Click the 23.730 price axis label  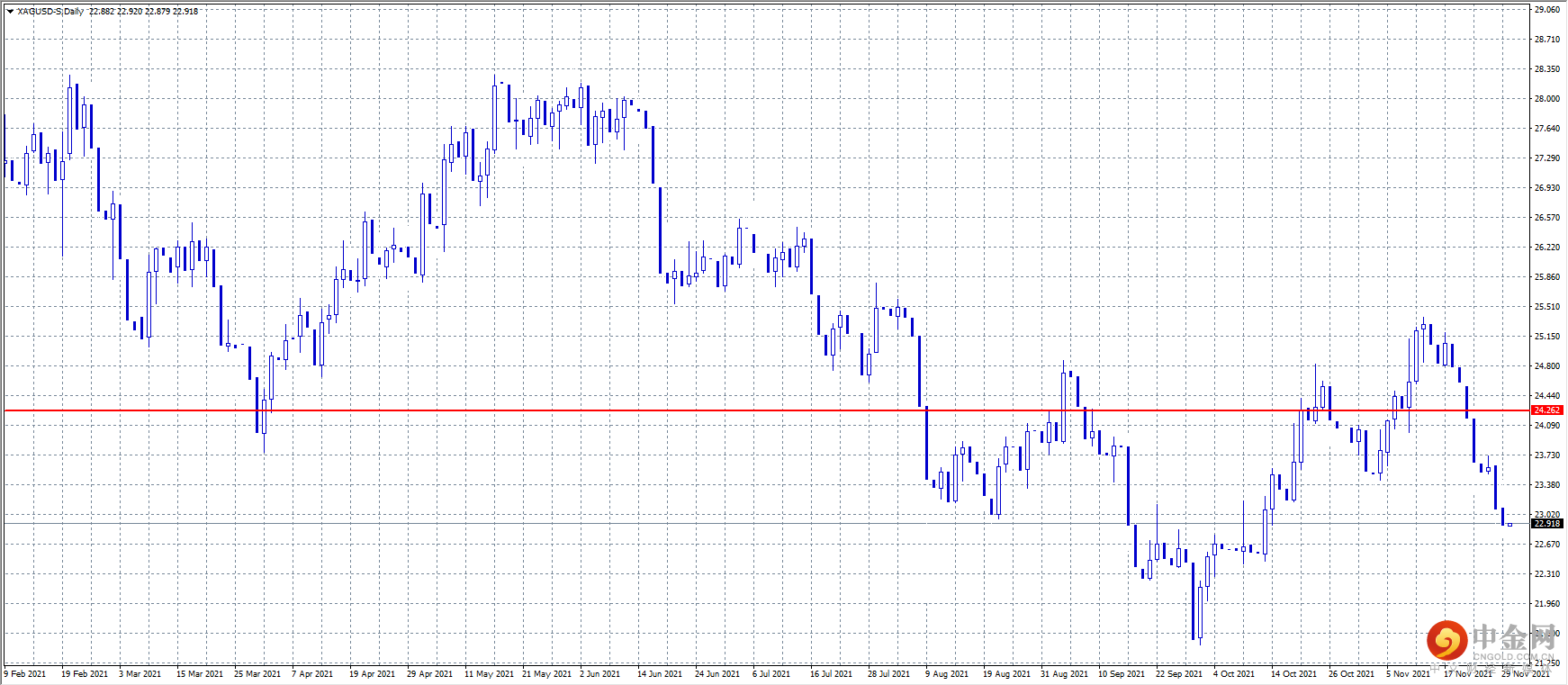pos(1547,455)
